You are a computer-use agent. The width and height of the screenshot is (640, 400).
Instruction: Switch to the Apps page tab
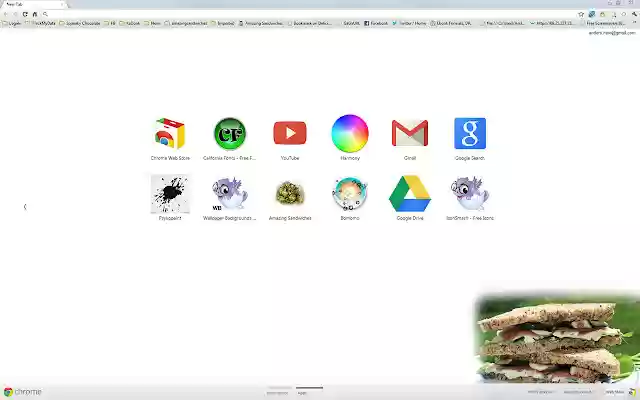pos(309,391)
